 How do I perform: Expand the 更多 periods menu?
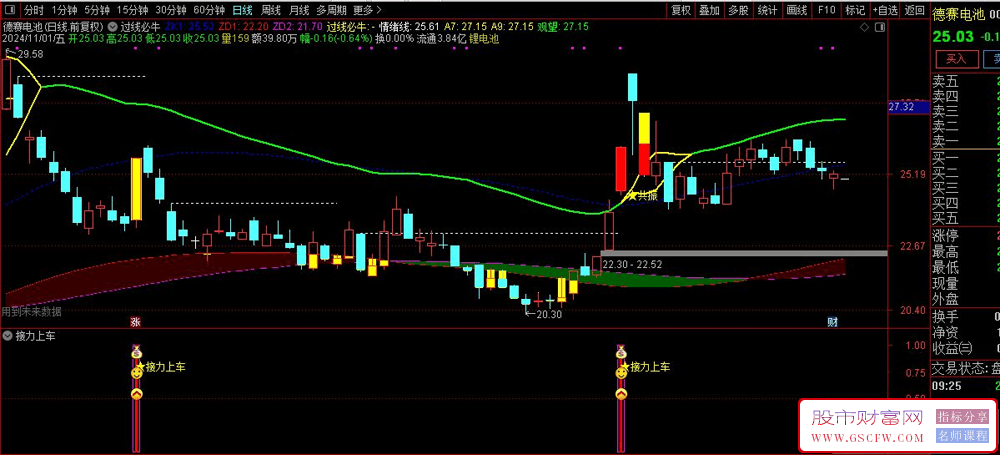point(367,10)
